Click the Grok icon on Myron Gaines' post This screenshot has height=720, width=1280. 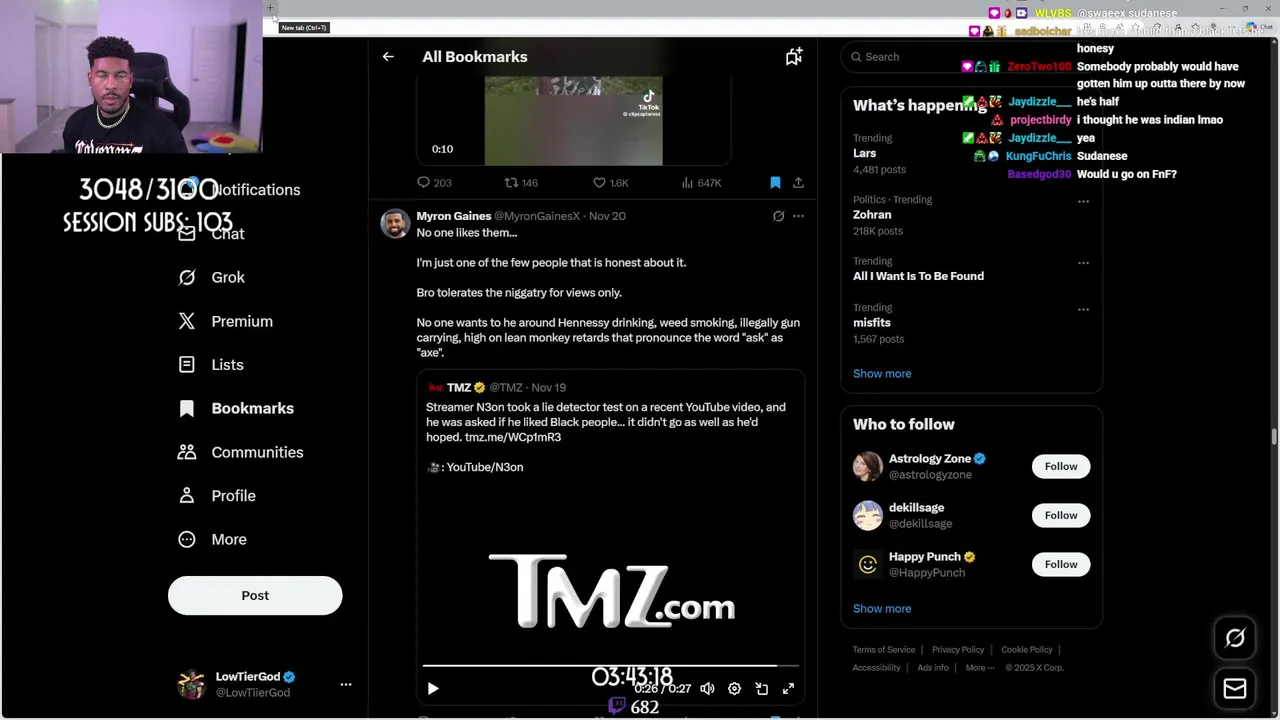point(778,216)
